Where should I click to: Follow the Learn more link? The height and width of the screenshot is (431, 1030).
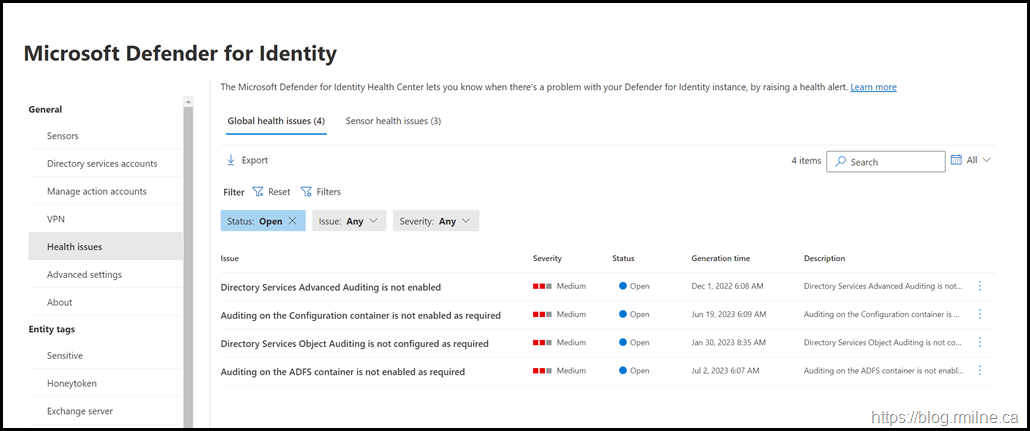pyautogui.click(x=873, y=87)
